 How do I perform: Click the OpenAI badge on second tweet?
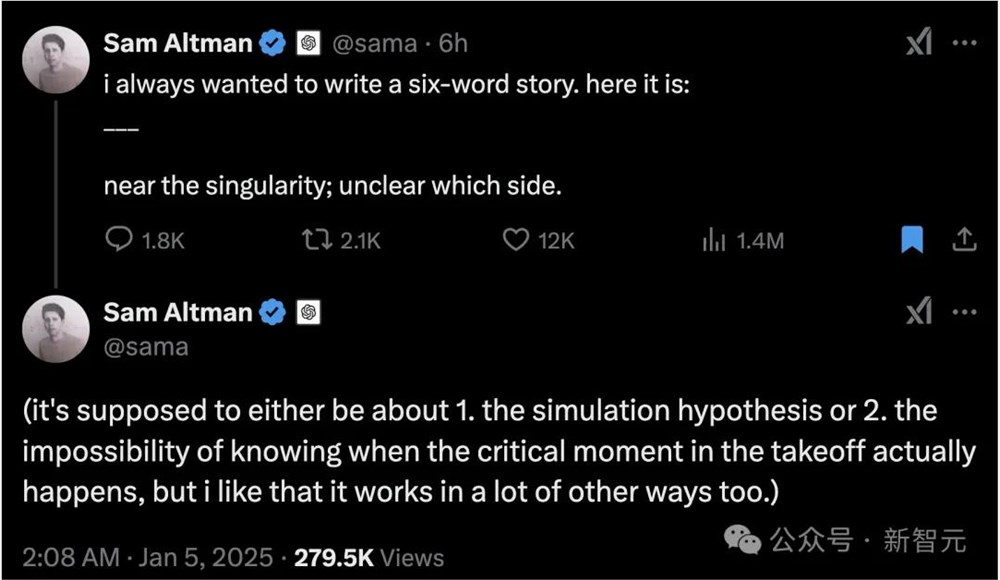pos(308,312)
